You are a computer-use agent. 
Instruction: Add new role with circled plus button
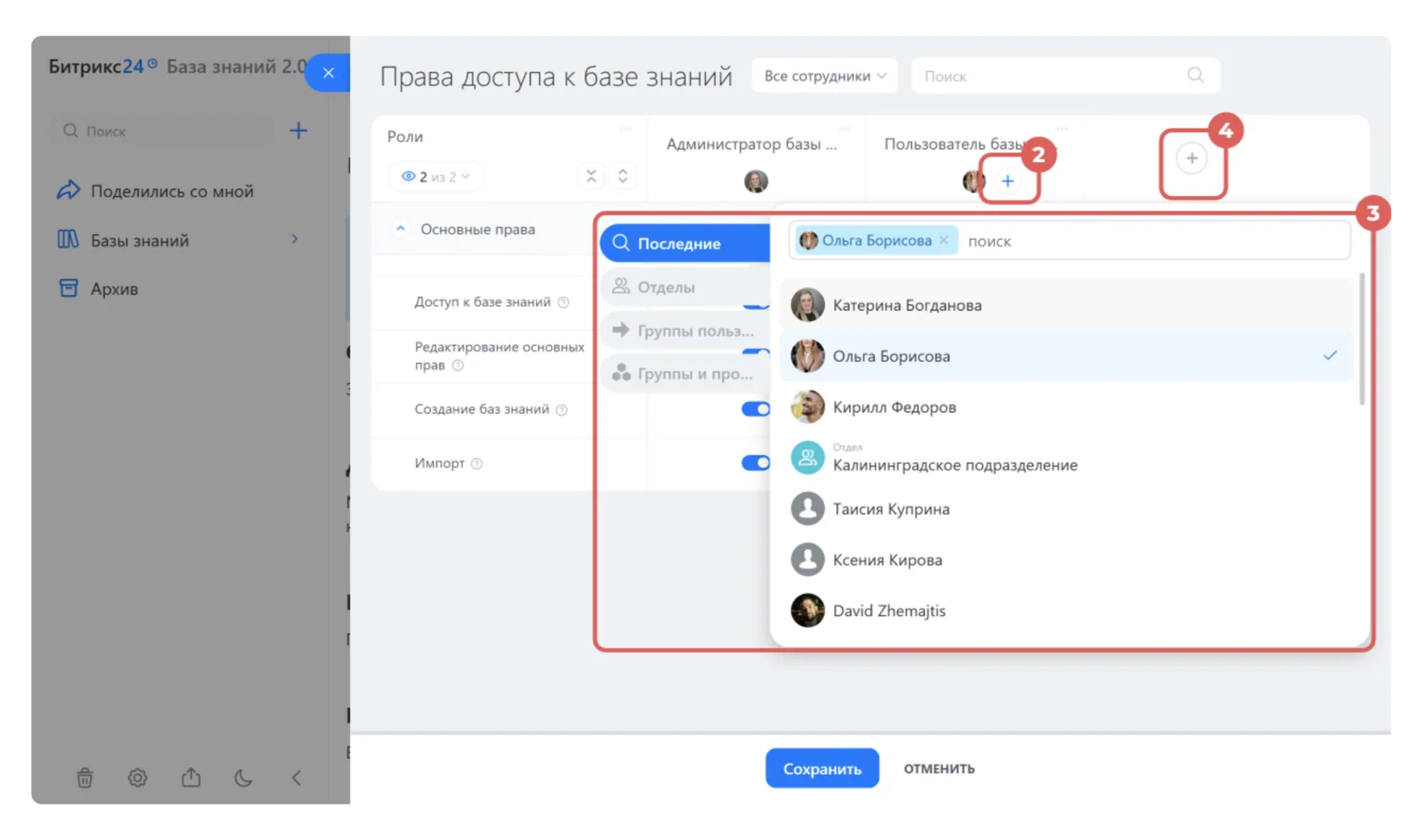[1192, 158]
